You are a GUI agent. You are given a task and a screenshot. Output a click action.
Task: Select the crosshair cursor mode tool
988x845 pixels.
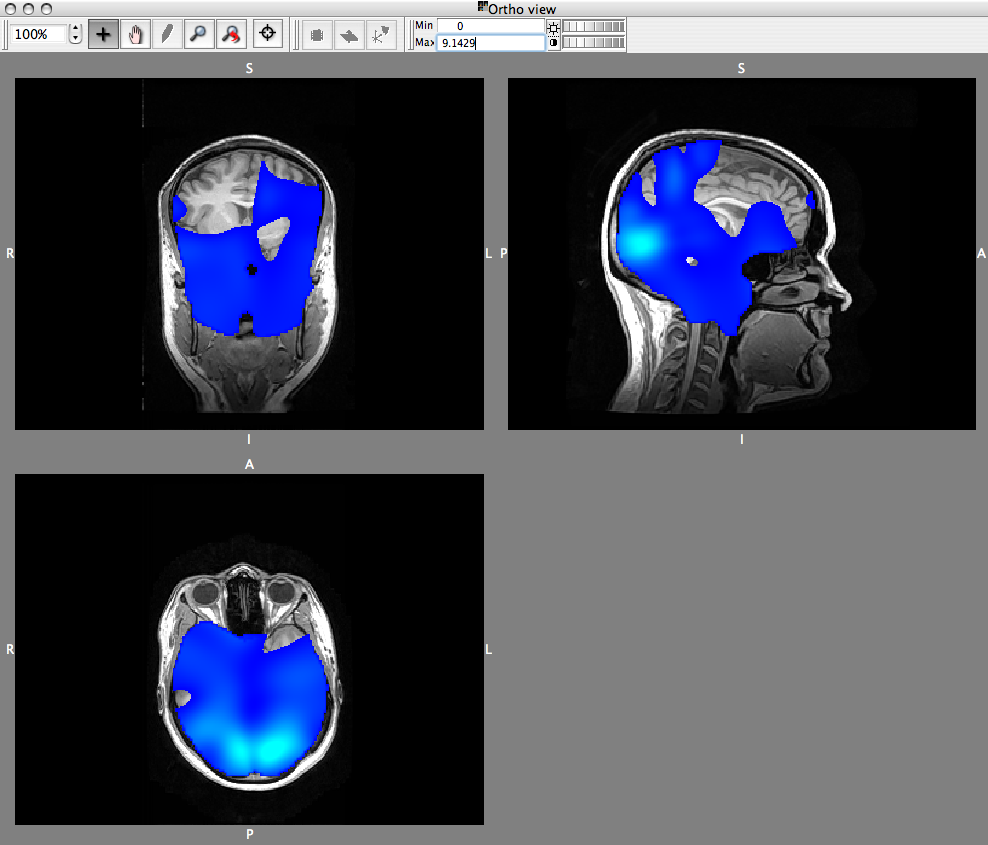point(103,34)
